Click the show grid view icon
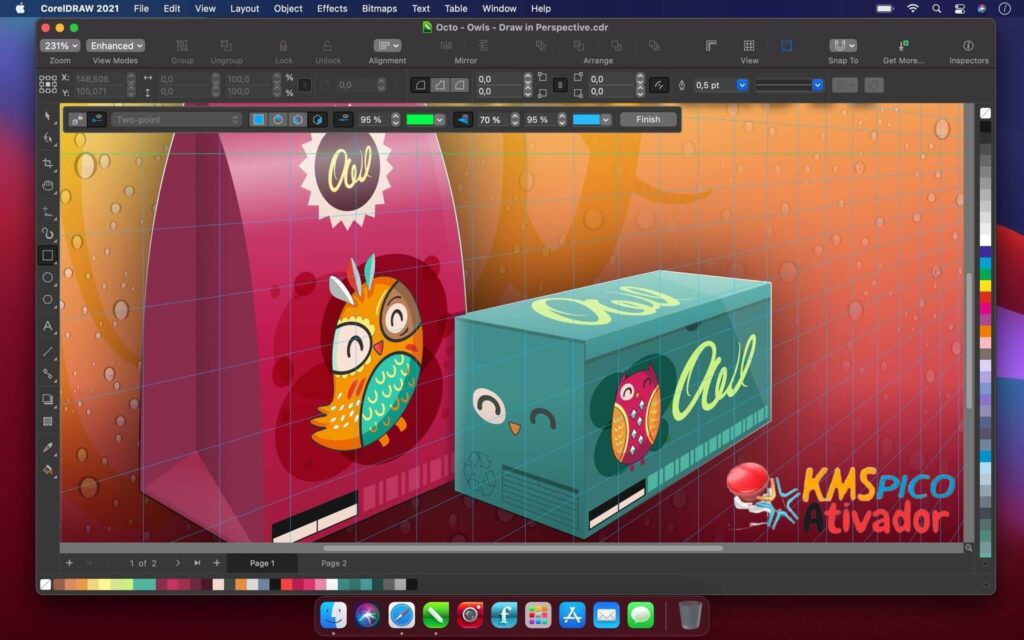This screenshot has height=640, width=1024. tap(749, 45)
